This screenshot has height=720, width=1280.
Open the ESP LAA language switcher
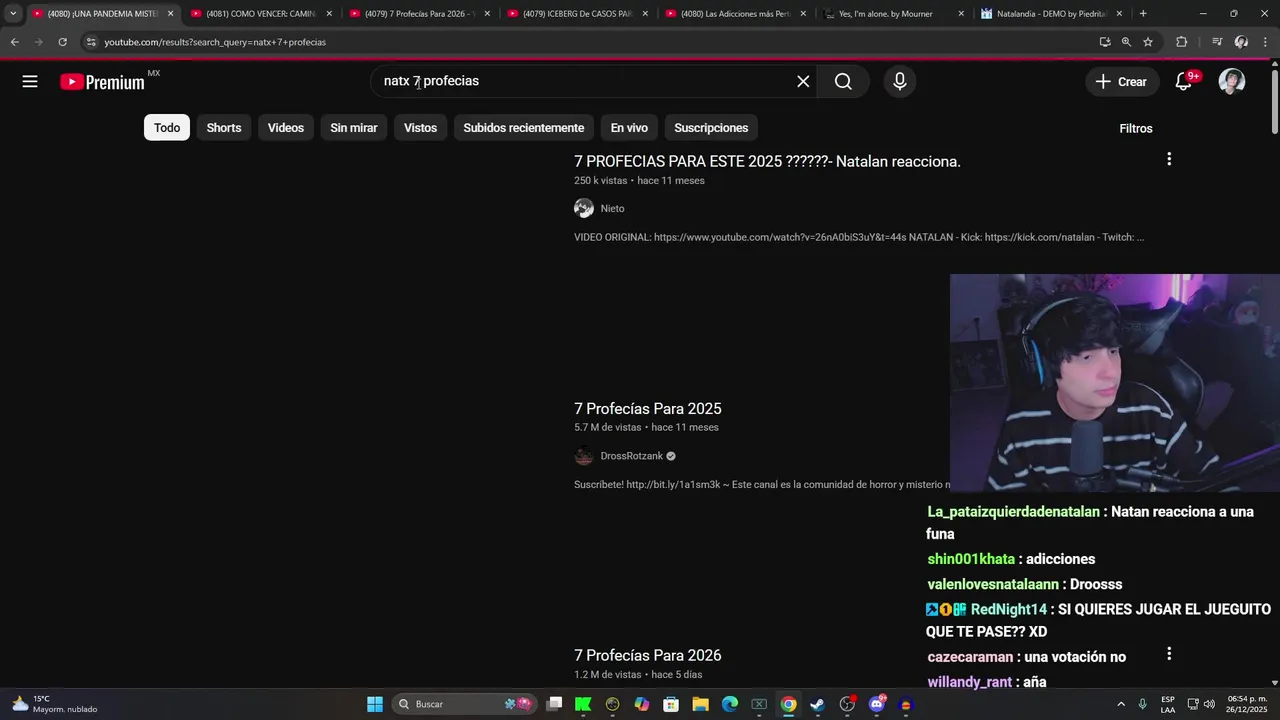click(x=1168, y=704)
